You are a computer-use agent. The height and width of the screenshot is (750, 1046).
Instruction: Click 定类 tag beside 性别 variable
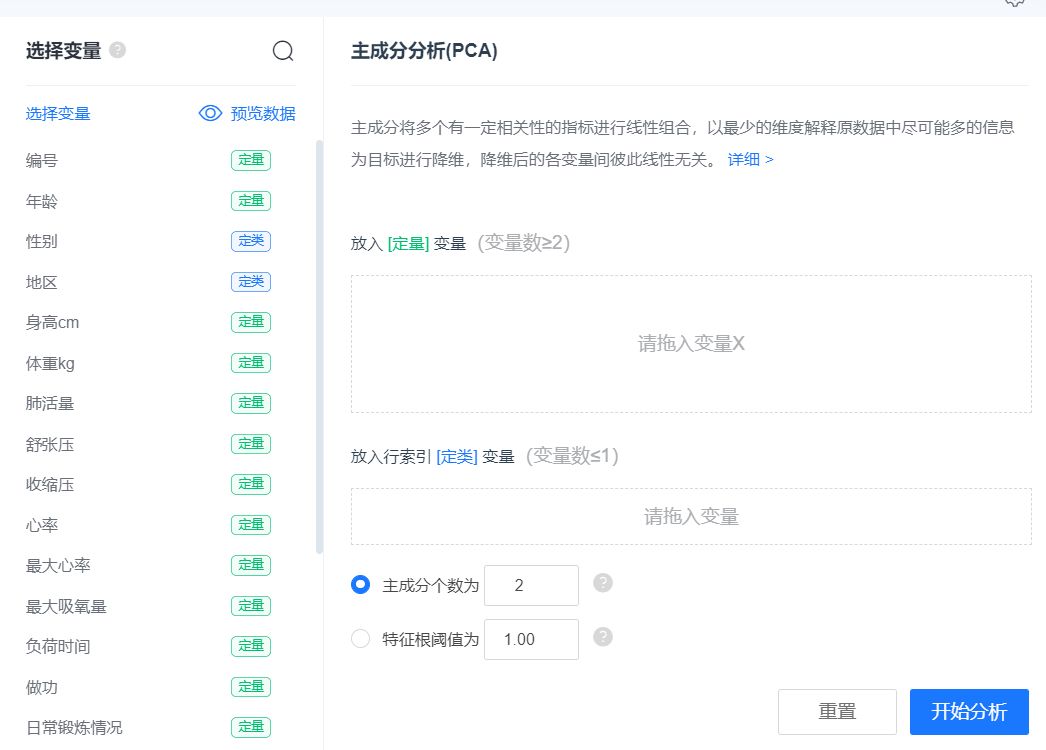pos(251,241)
